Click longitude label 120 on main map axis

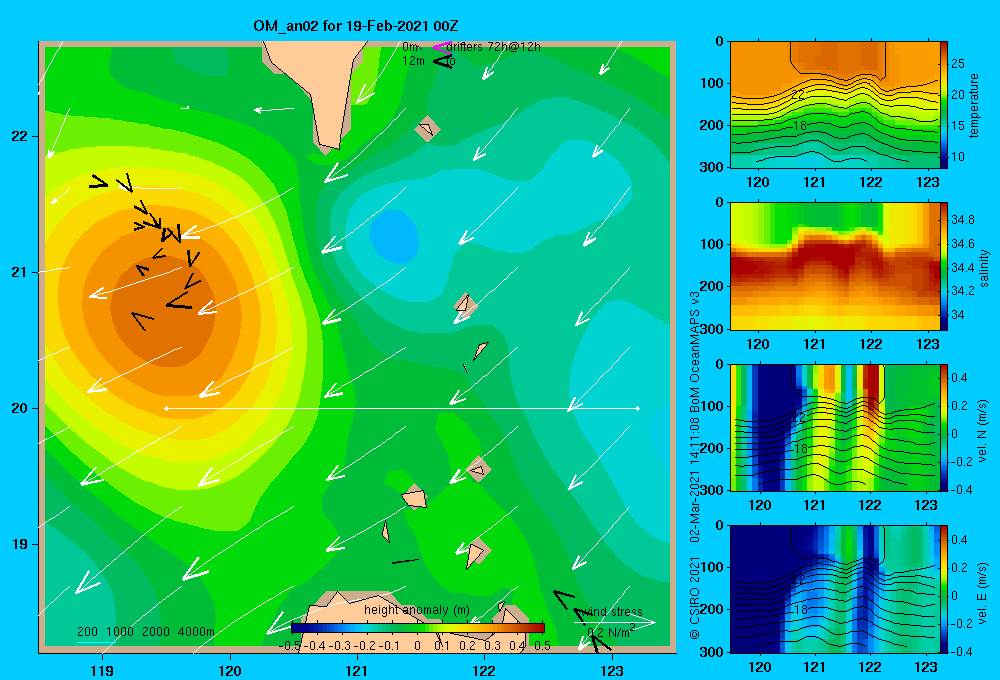pos(230,670)
